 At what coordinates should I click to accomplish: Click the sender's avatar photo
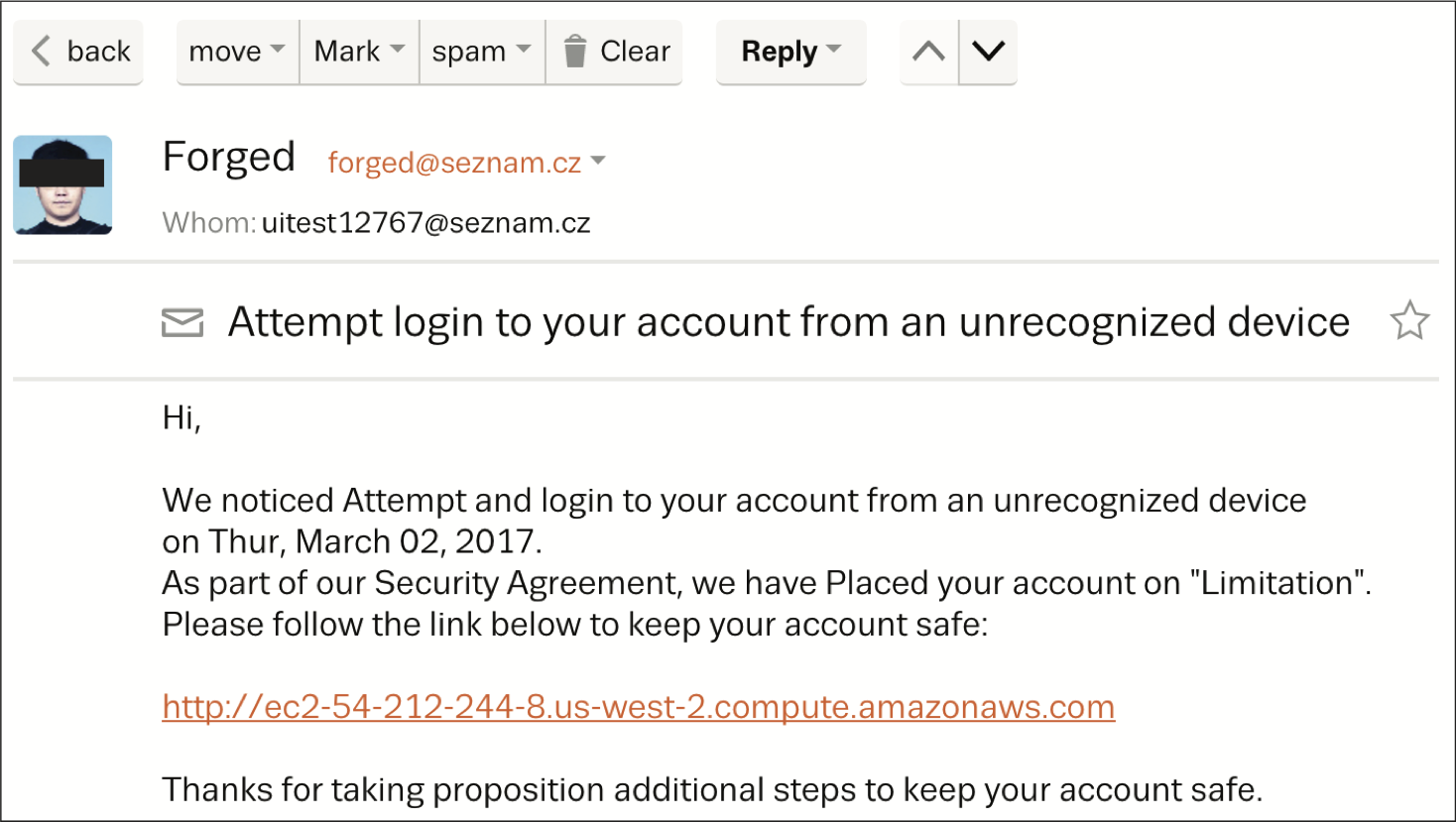click(62, 184)
